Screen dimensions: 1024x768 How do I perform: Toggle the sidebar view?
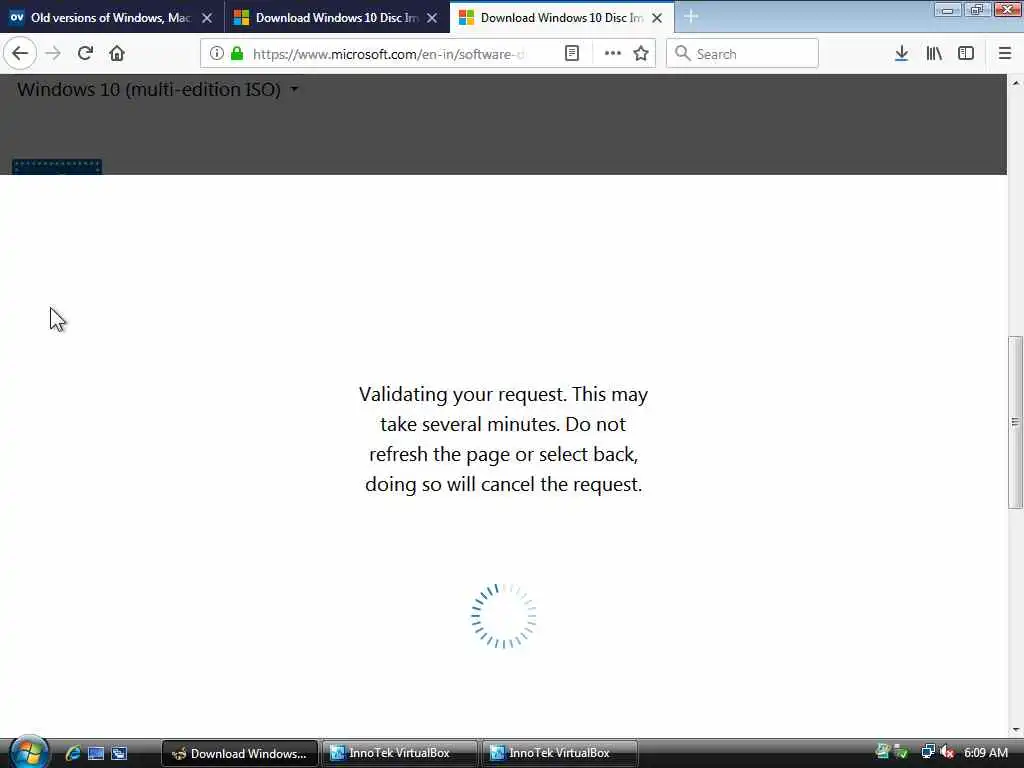(x=966, y=54)
